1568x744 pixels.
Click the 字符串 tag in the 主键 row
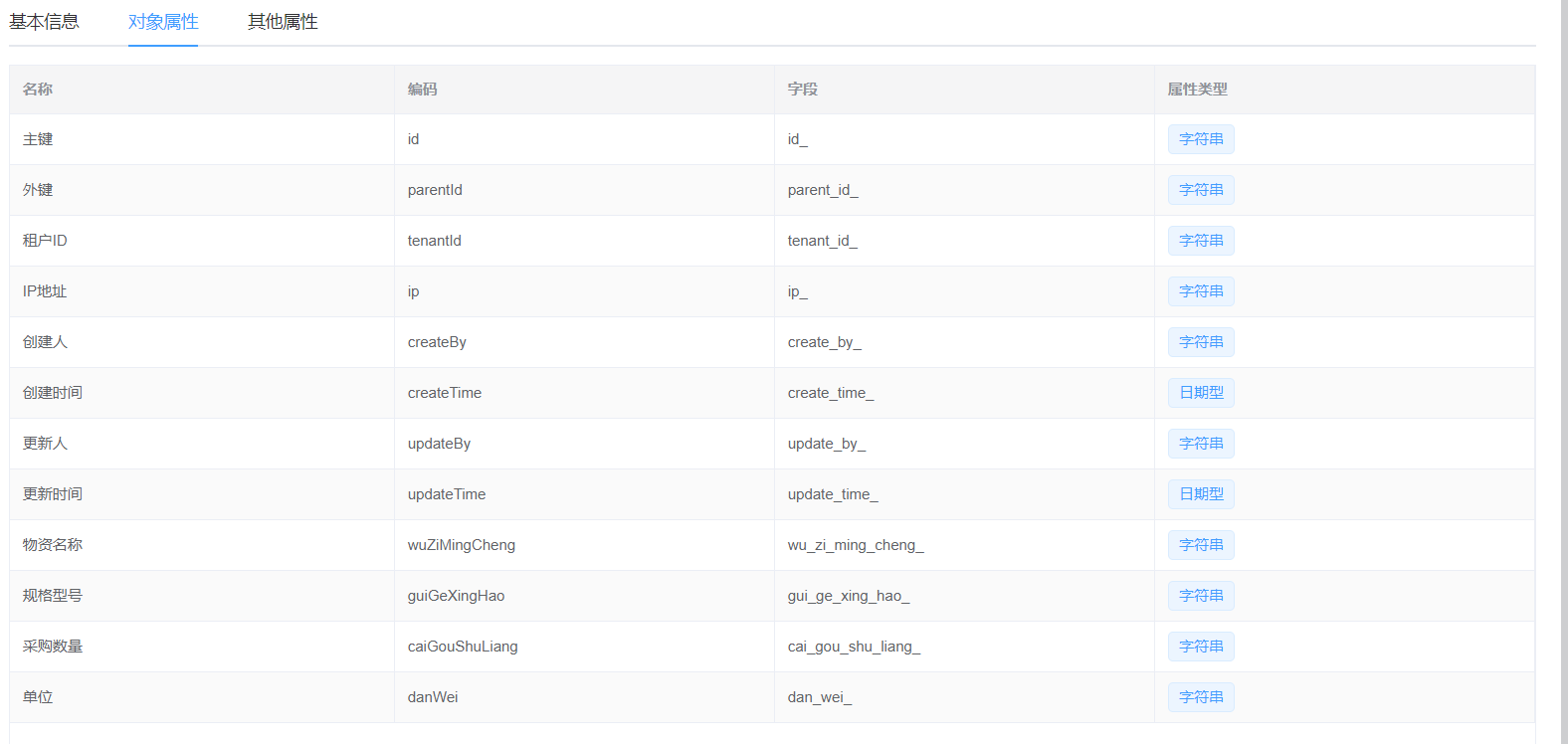point(1201,139)
